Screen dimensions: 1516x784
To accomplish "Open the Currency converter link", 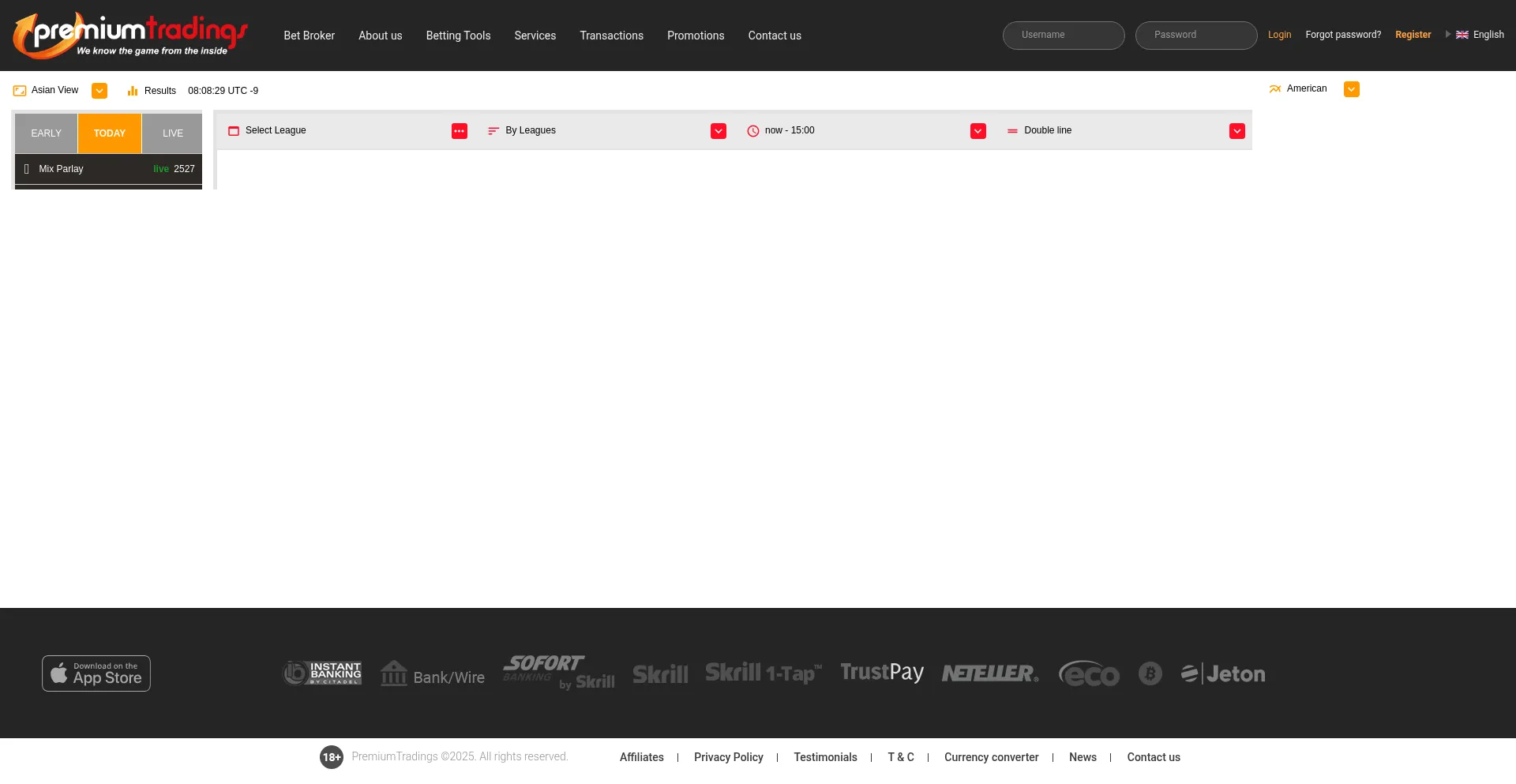I will 991,757.
